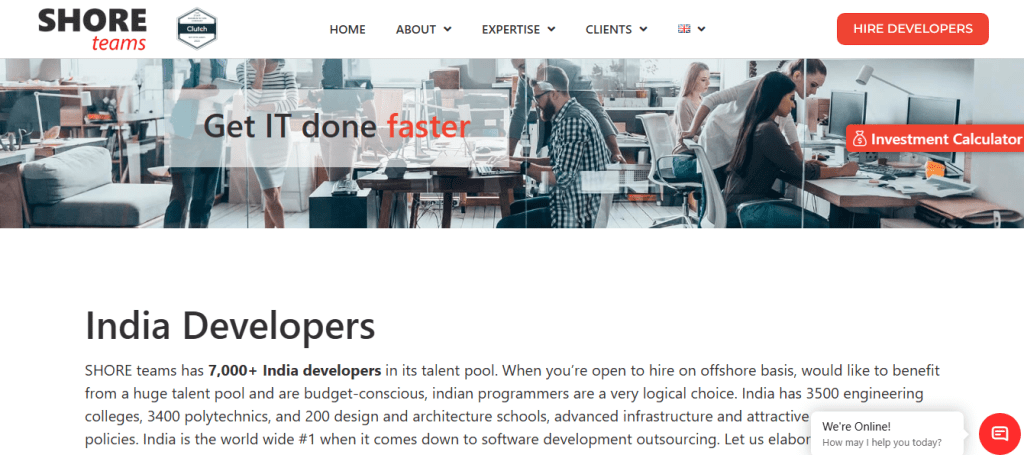Open the Investment Calculator side tab
Image resolution: width=1024 pixels, height=455 pixels.
[935, 138]
